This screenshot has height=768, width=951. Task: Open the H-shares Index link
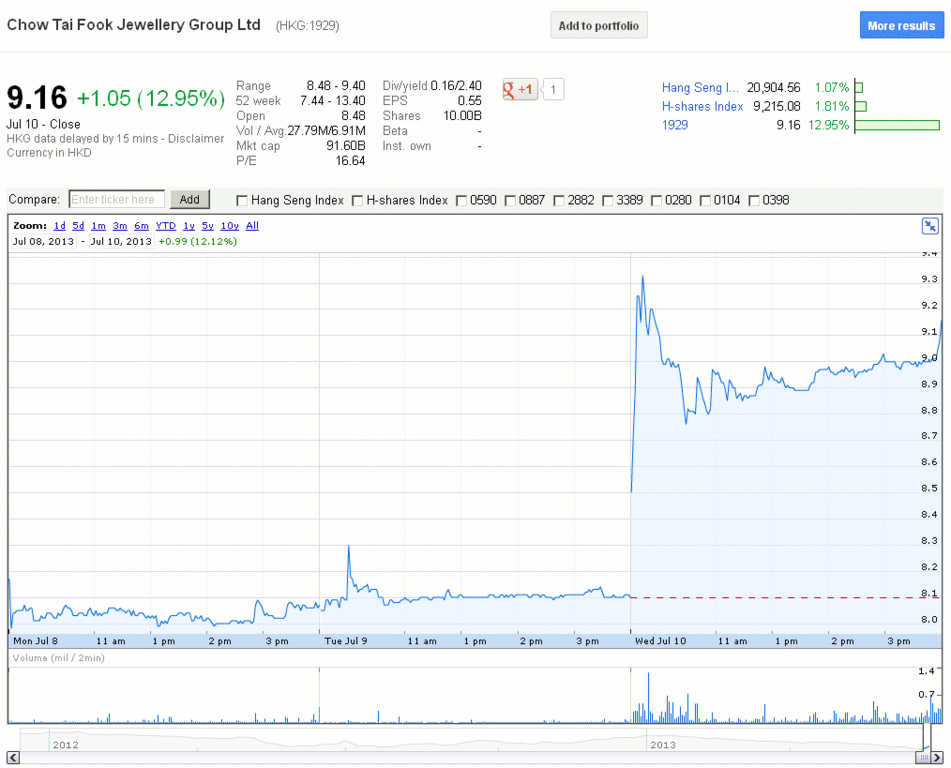[x=702, y=107]
